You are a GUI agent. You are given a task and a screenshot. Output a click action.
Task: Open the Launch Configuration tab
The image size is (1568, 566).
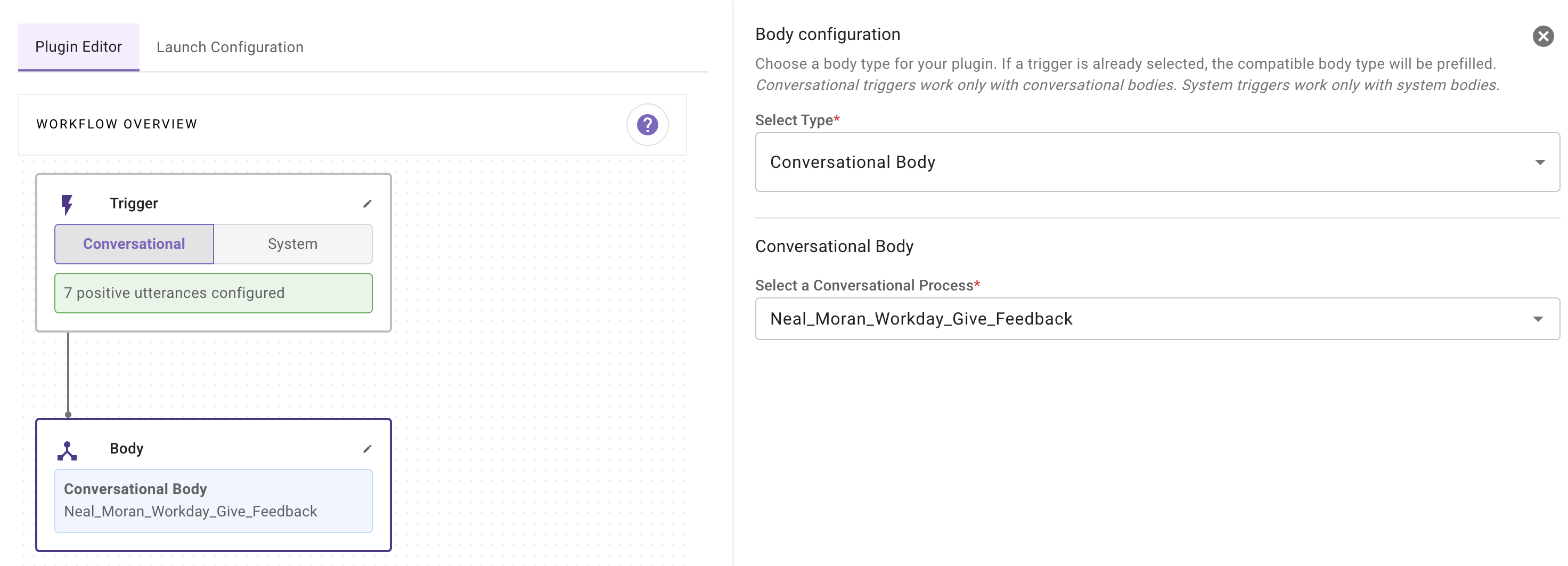tap(230, 47)
